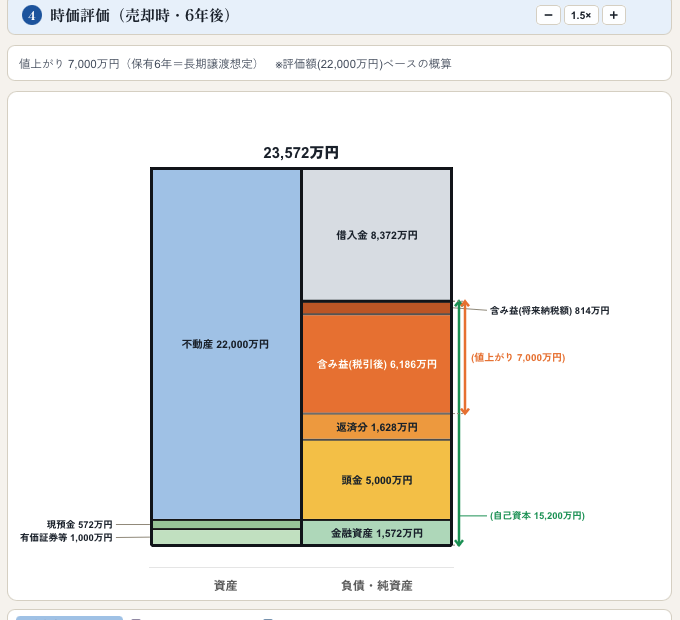Click the 有価証券等 1,000万円 label
The image size is (680, 620).
[66, 538]
